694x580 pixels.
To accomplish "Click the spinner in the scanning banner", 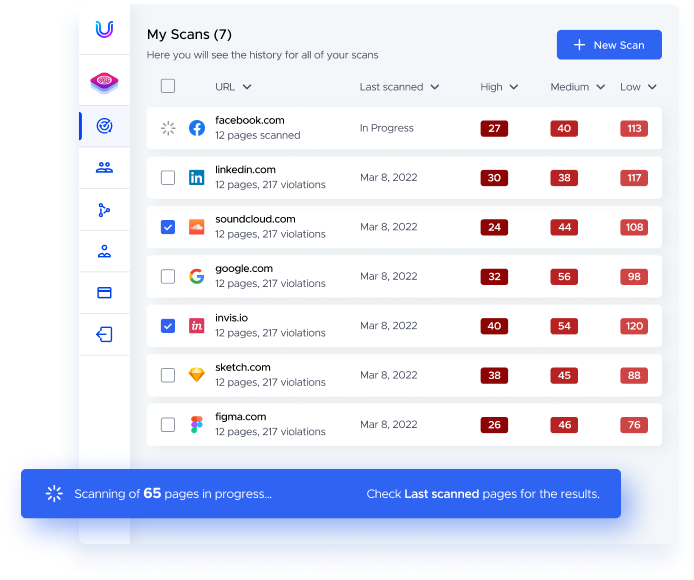I will pyautogui.click(x=54, y=494).
